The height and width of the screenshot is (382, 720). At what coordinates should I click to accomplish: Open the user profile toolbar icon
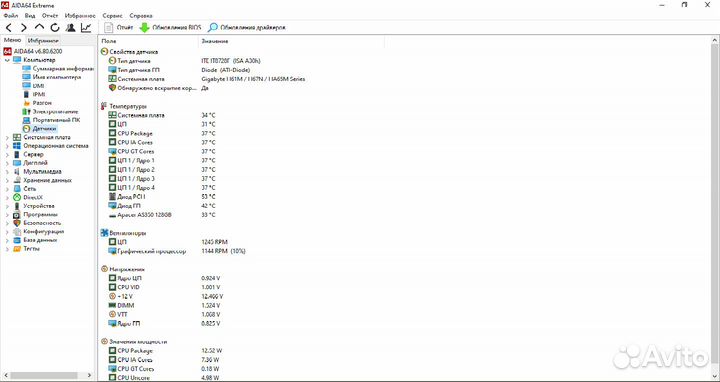pos(70,28)
